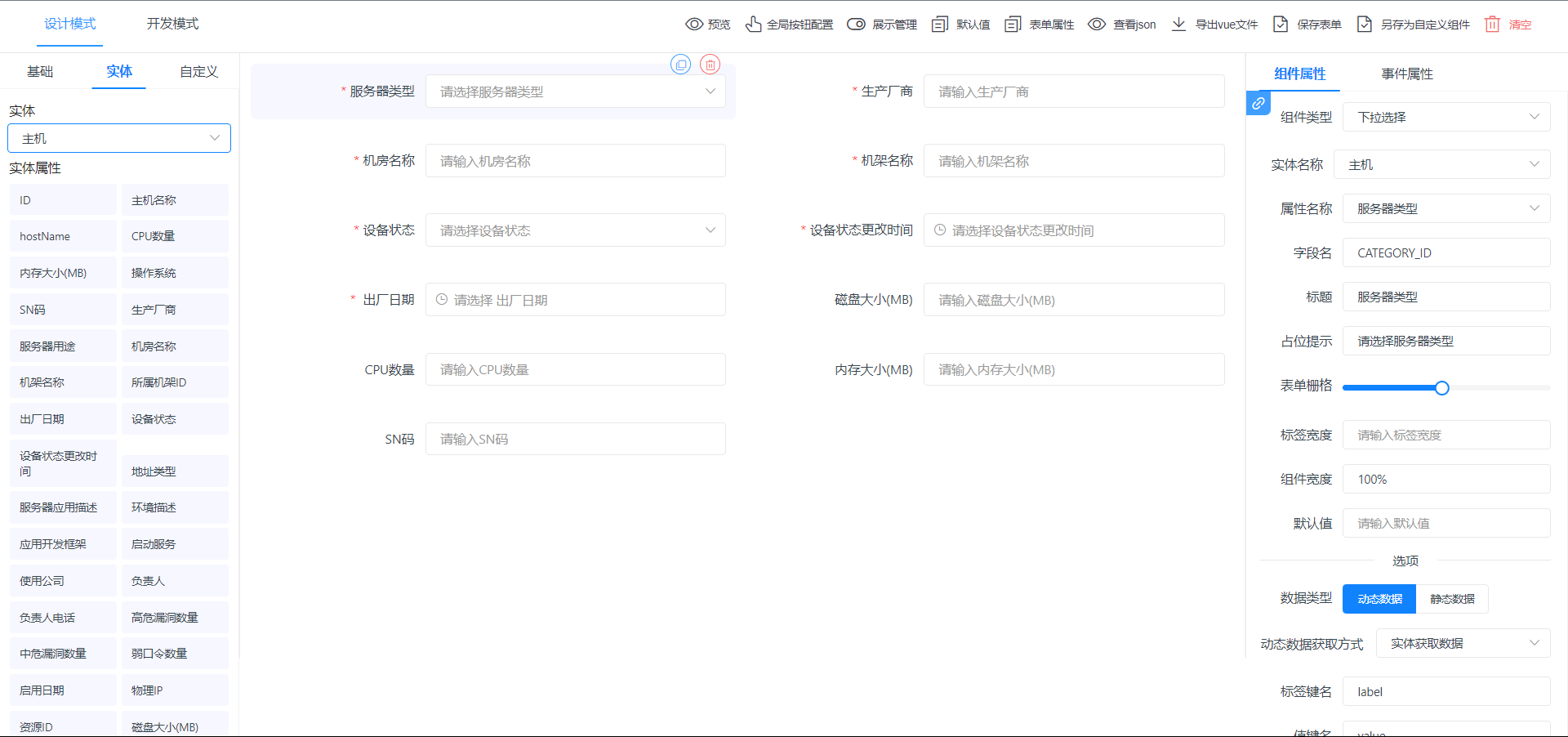Open the 设备状态 form dropdown
This screenshot has width=1568, height=737.
[576, 230]
